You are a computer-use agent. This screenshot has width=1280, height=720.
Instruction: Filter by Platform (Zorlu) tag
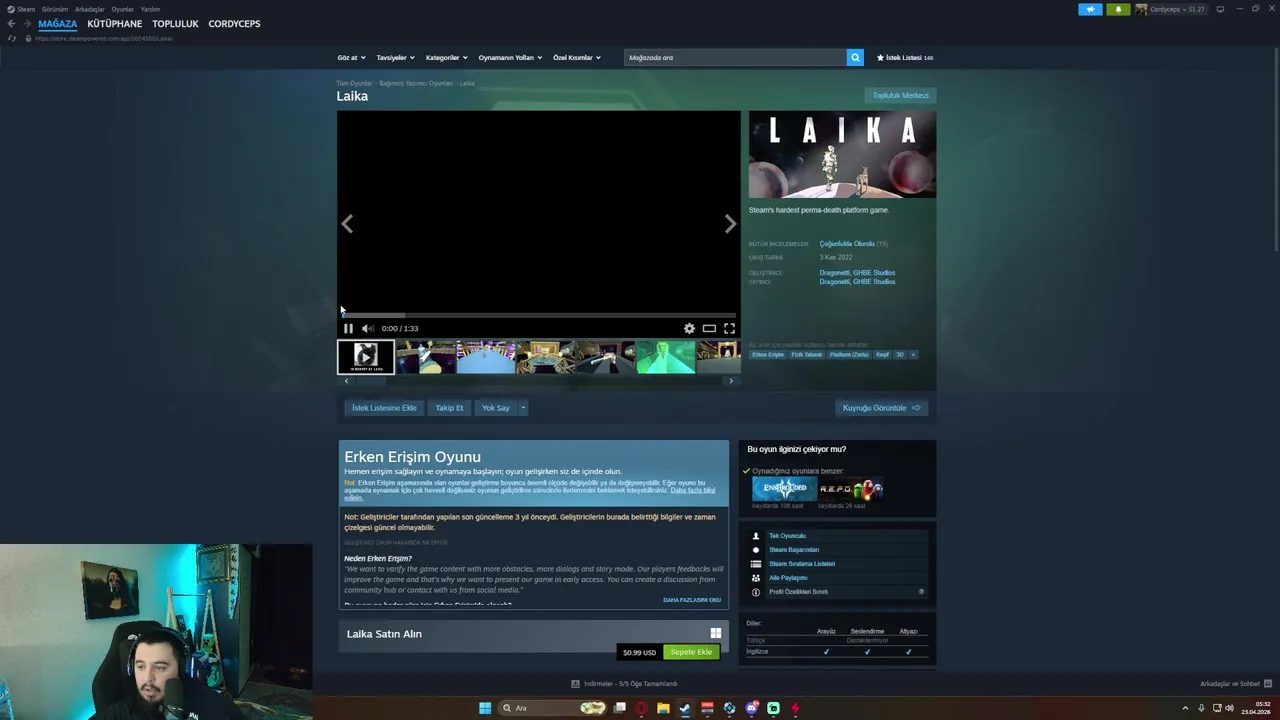[849, 354]
